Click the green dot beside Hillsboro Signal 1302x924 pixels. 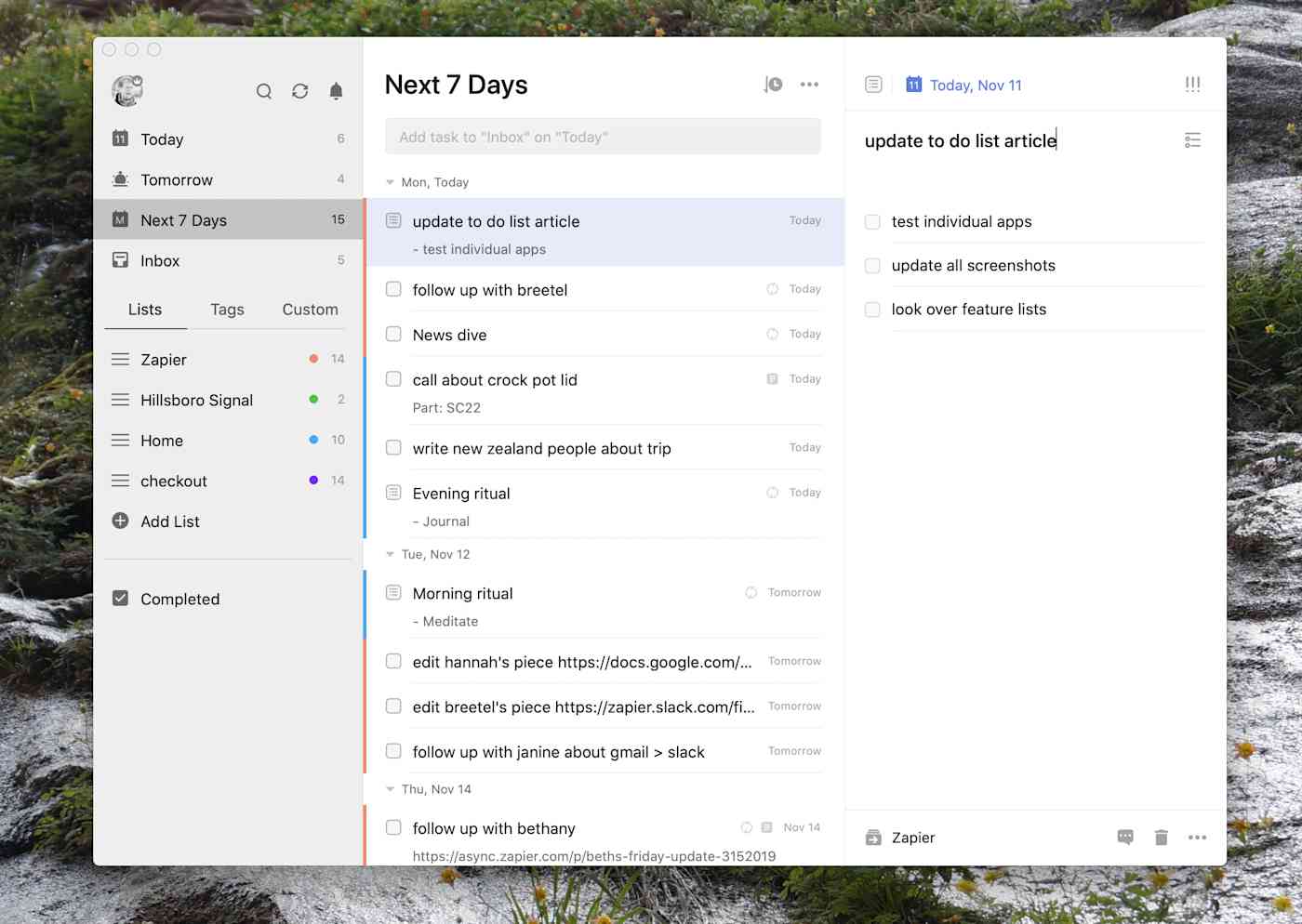313,400
